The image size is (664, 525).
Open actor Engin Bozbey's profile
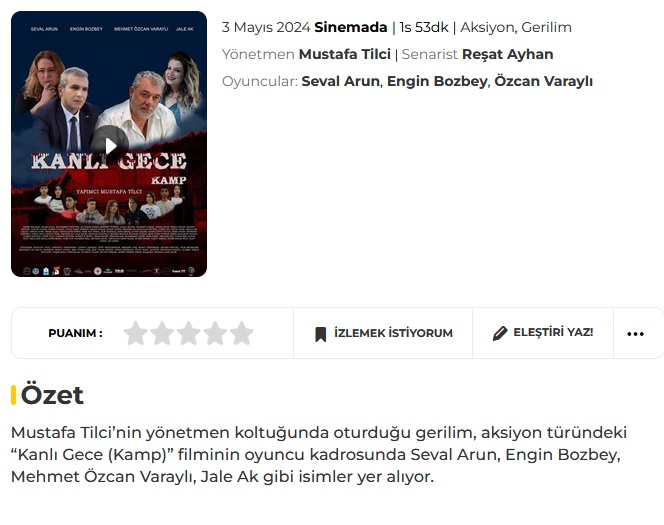(437, 81)
